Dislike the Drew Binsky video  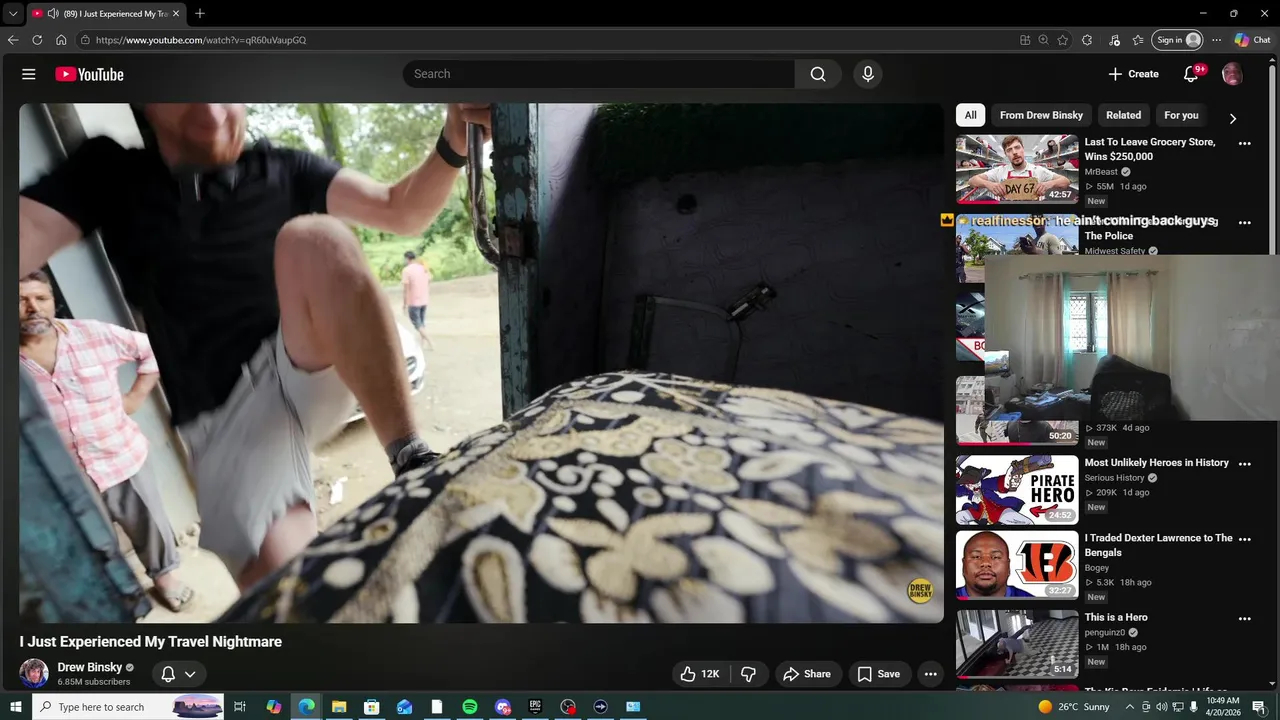(x=748, y=674)
